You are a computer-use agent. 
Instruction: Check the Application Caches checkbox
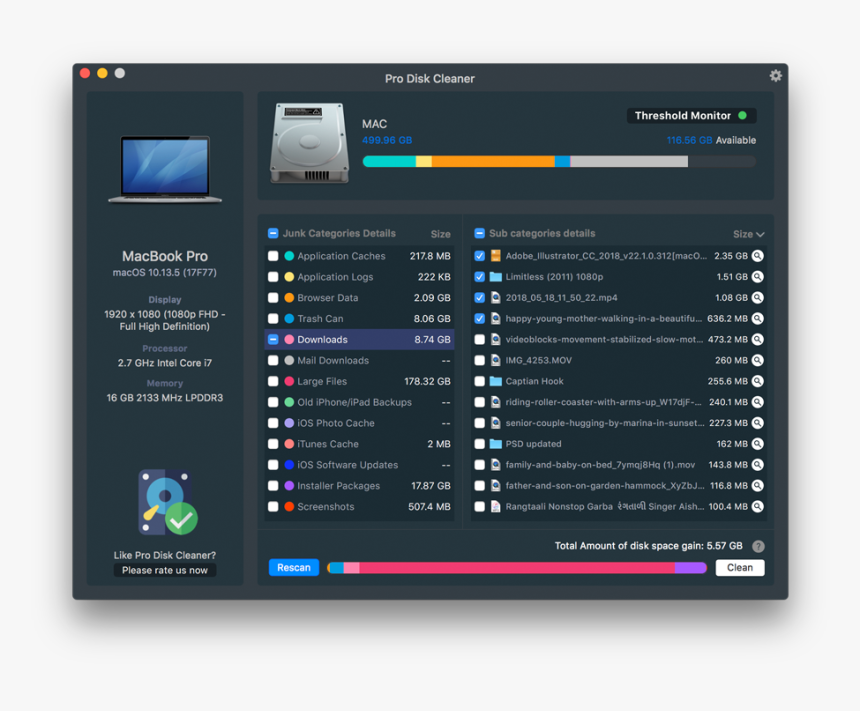(x=273, y=256)
